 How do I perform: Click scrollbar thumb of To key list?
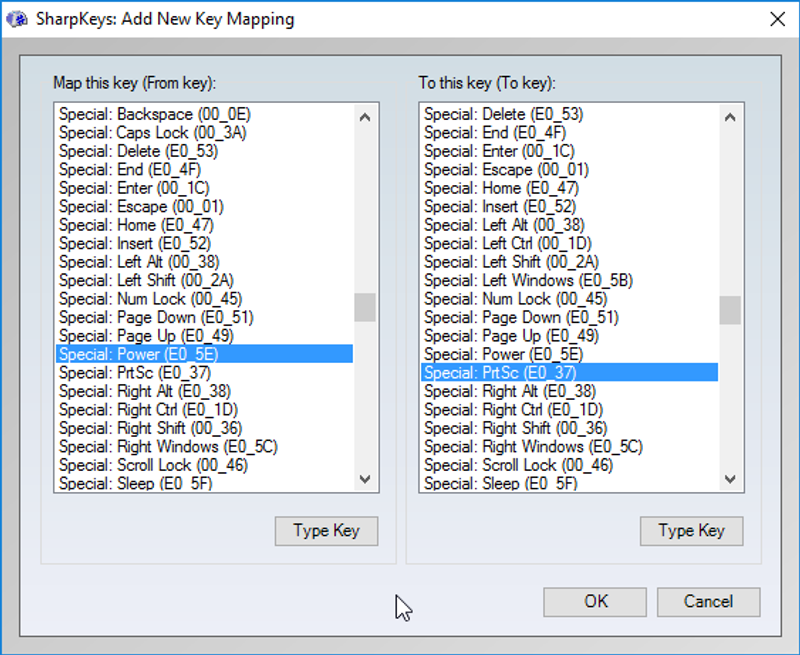click(x=730, y=310)
